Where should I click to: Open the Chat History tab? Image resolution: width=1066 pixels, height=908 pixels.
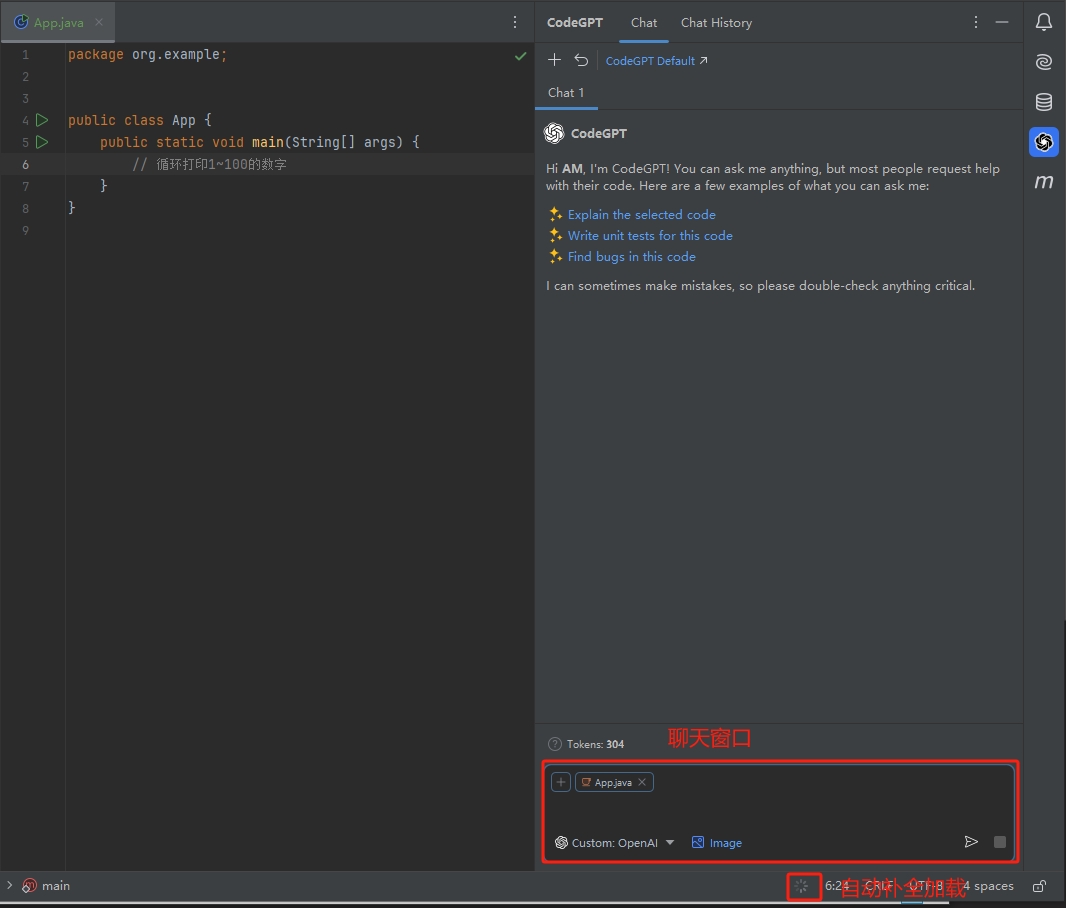coord(716,22)
